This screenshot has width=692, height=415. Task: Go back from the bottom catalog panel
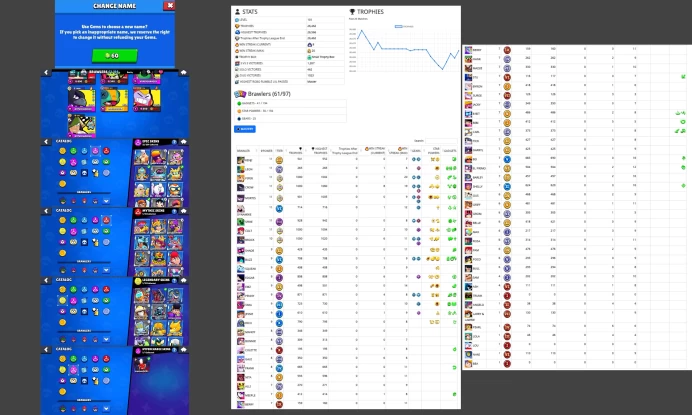46,350
